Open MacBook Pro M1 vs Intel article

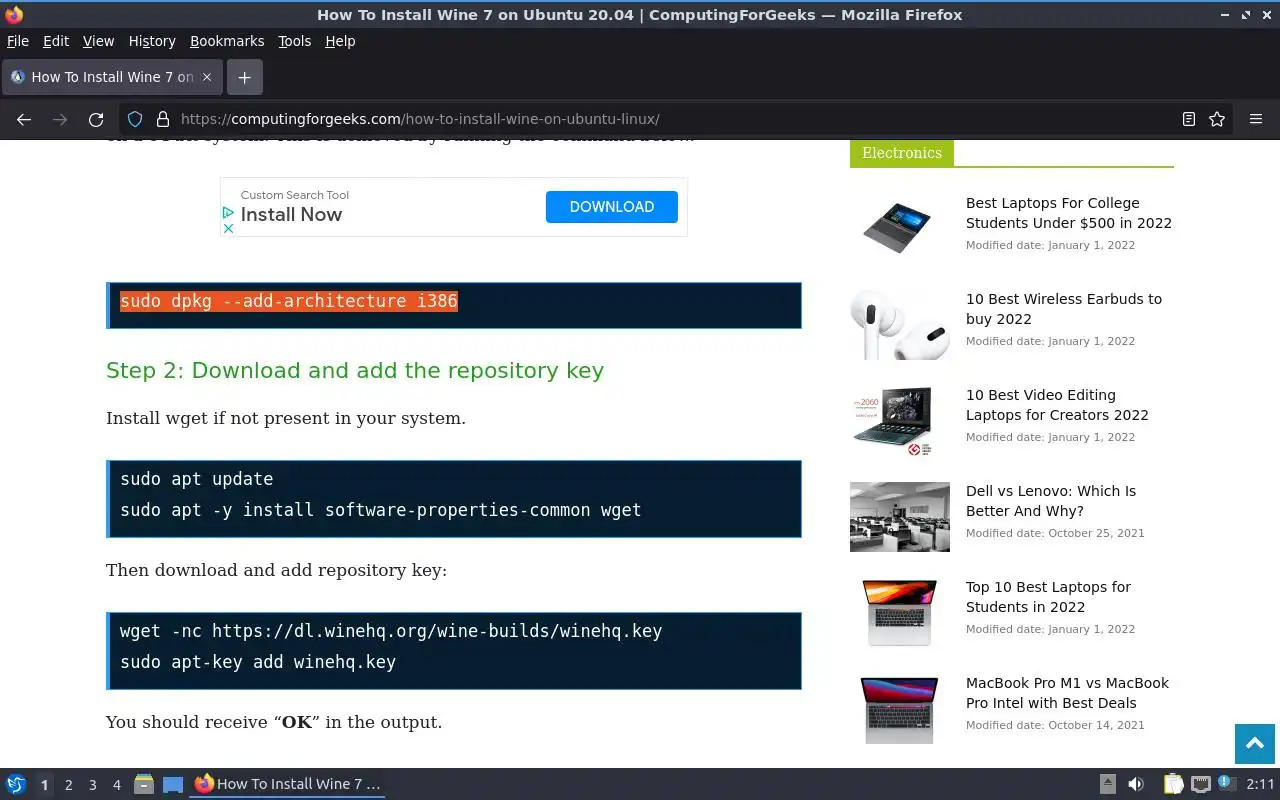pyautogui.click(x=1067, y=693)
